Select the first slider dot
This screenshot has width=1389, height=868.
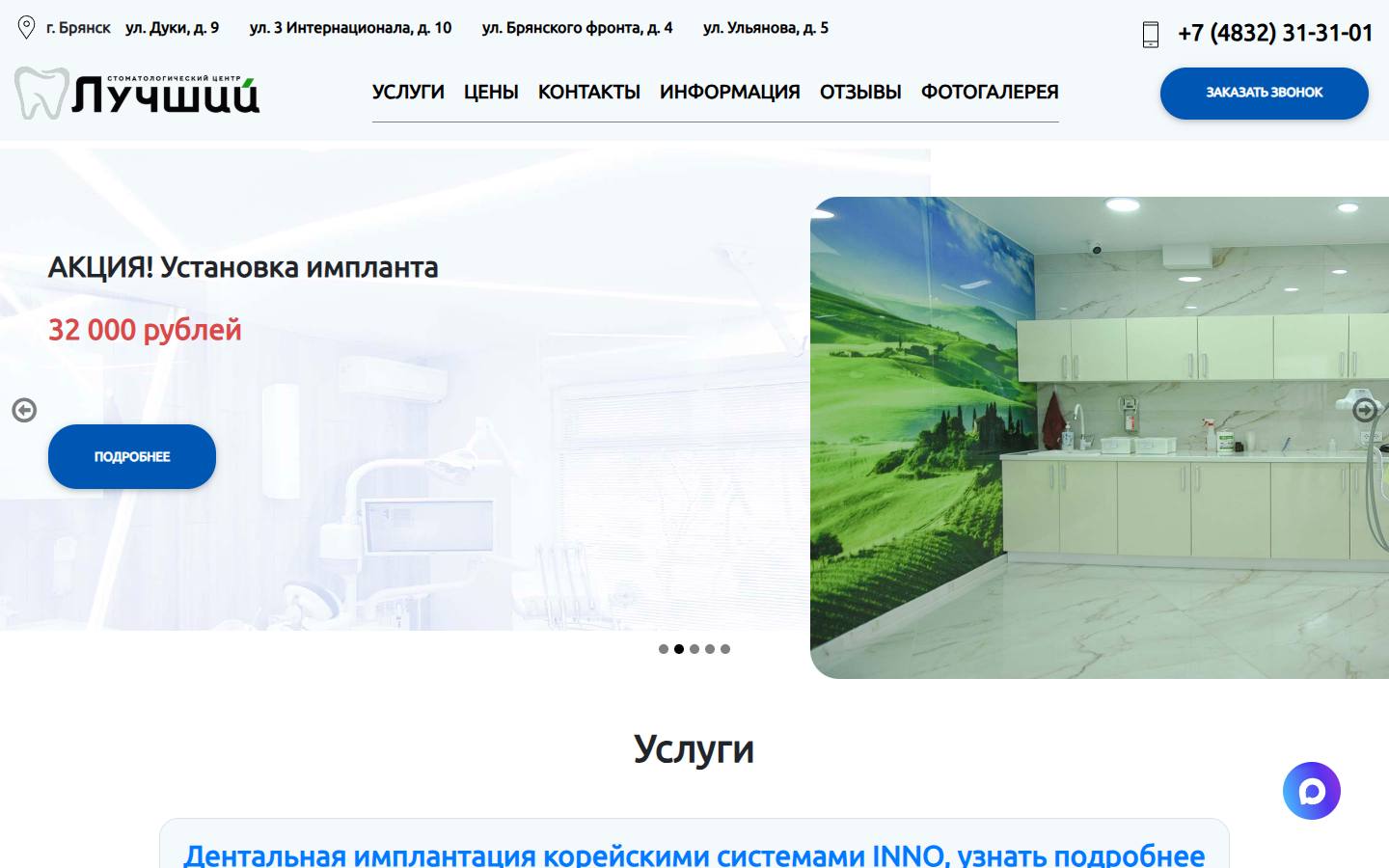coord(664,649)
